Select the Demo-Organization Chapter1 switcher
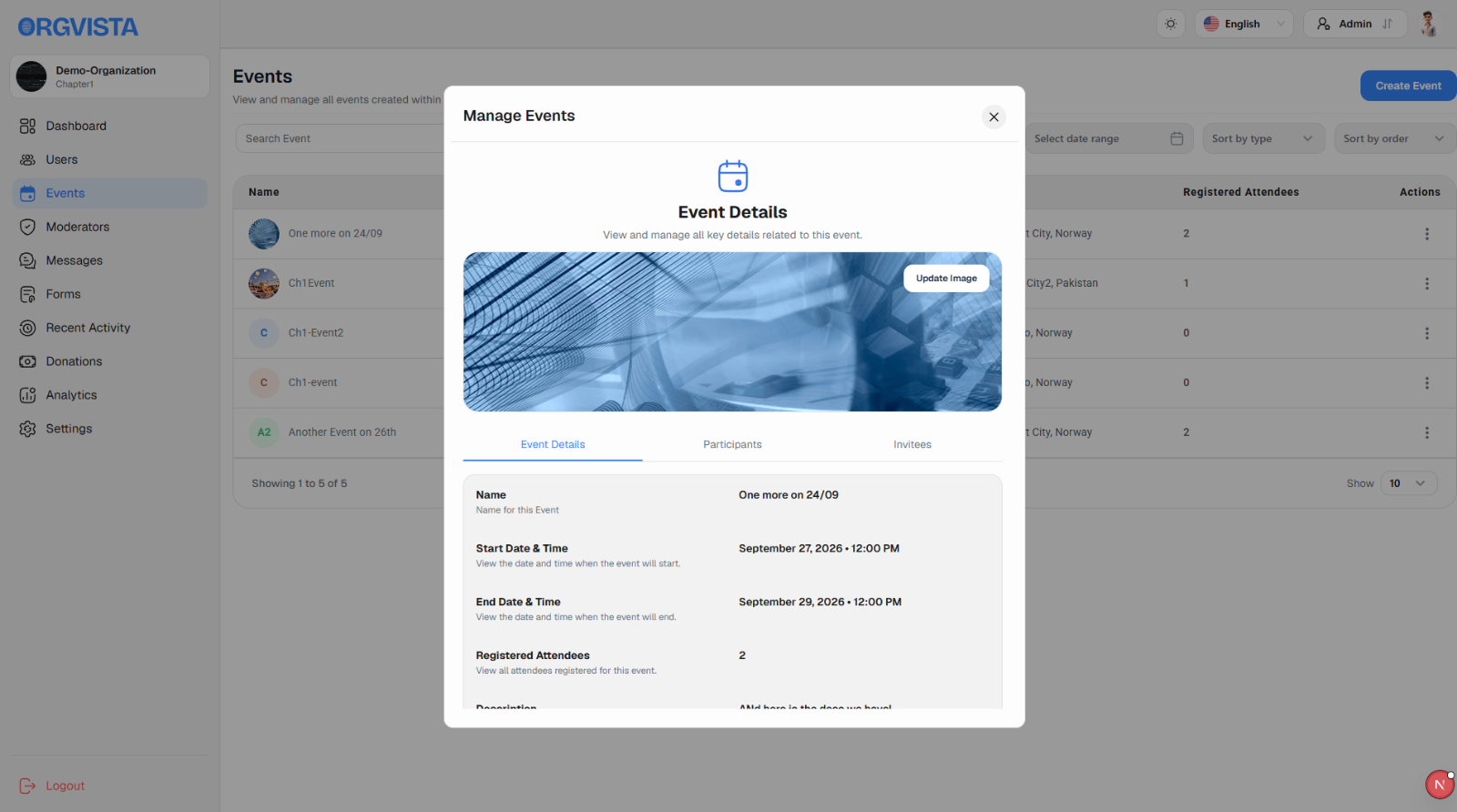 (x=109, y=76)
